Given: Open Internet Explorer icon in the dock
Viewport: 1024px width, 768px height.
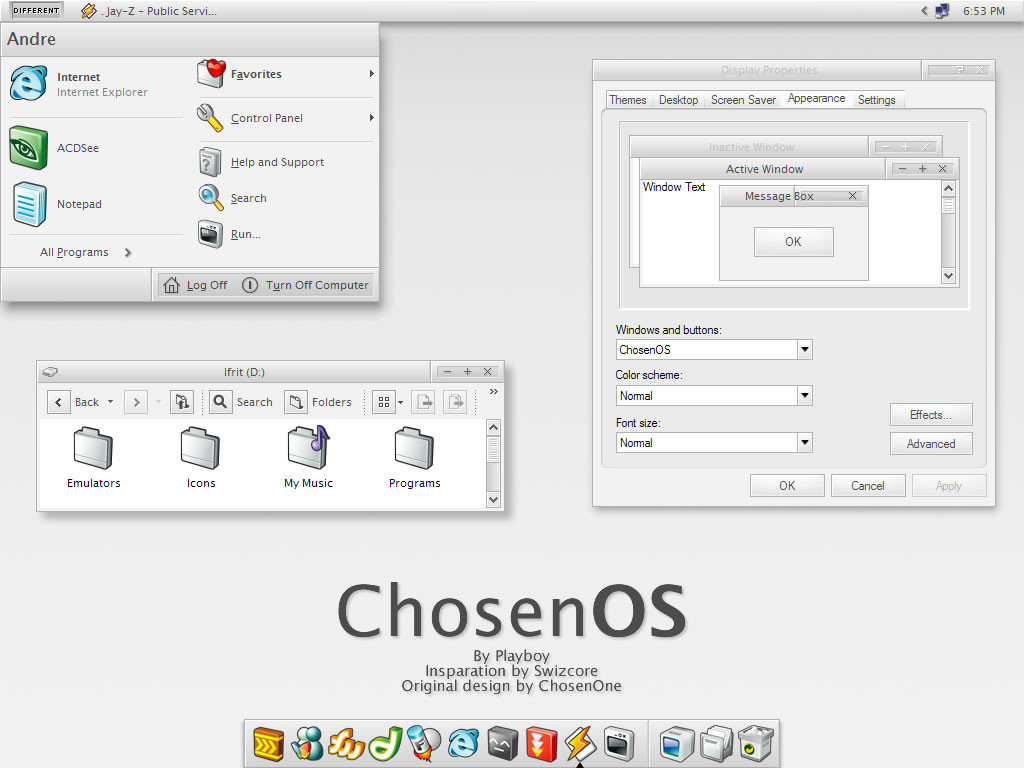Looking at the screenshot, I should [x=463, y=744].
